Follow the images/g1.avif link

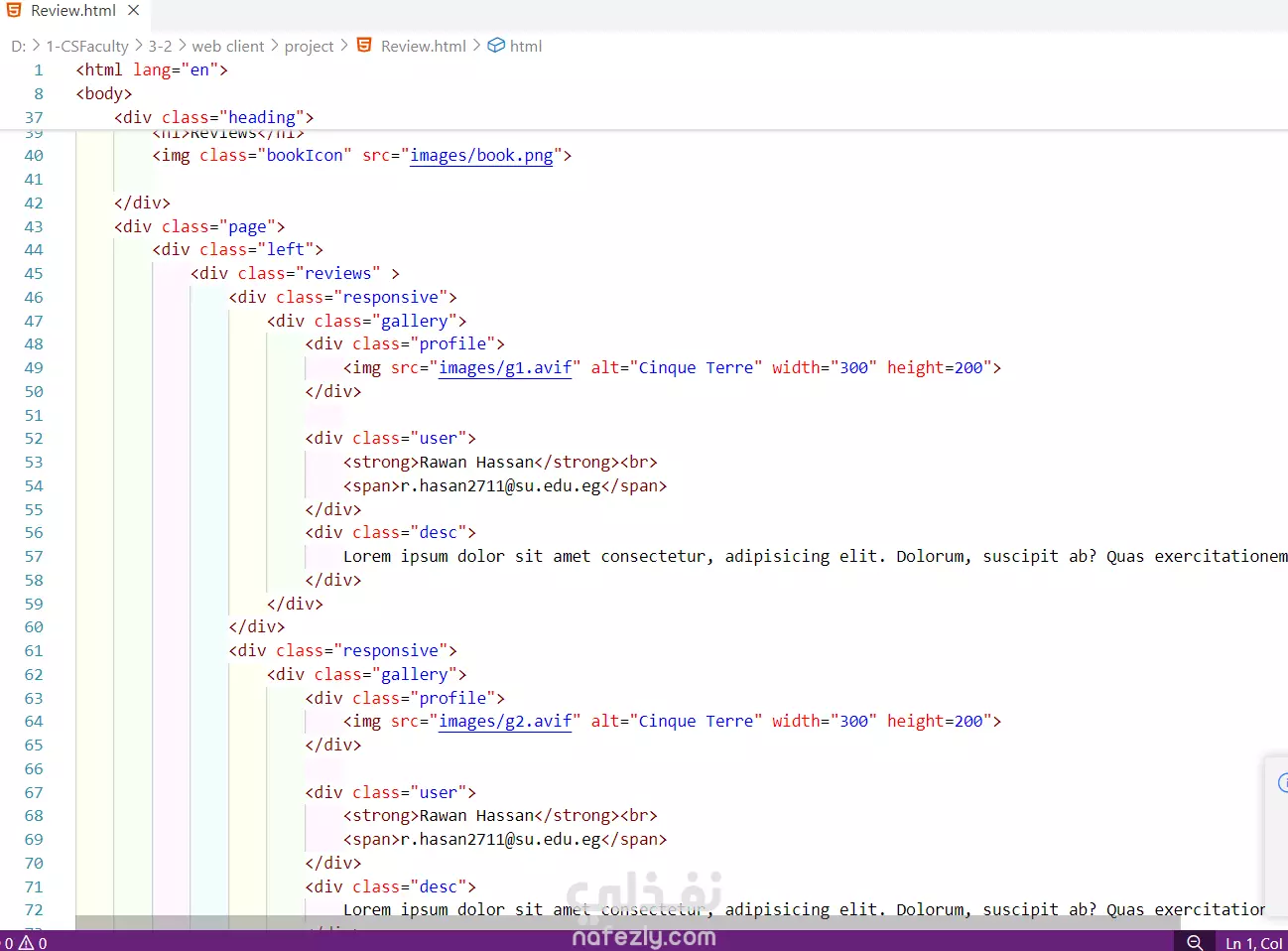(x=505, y=367)
